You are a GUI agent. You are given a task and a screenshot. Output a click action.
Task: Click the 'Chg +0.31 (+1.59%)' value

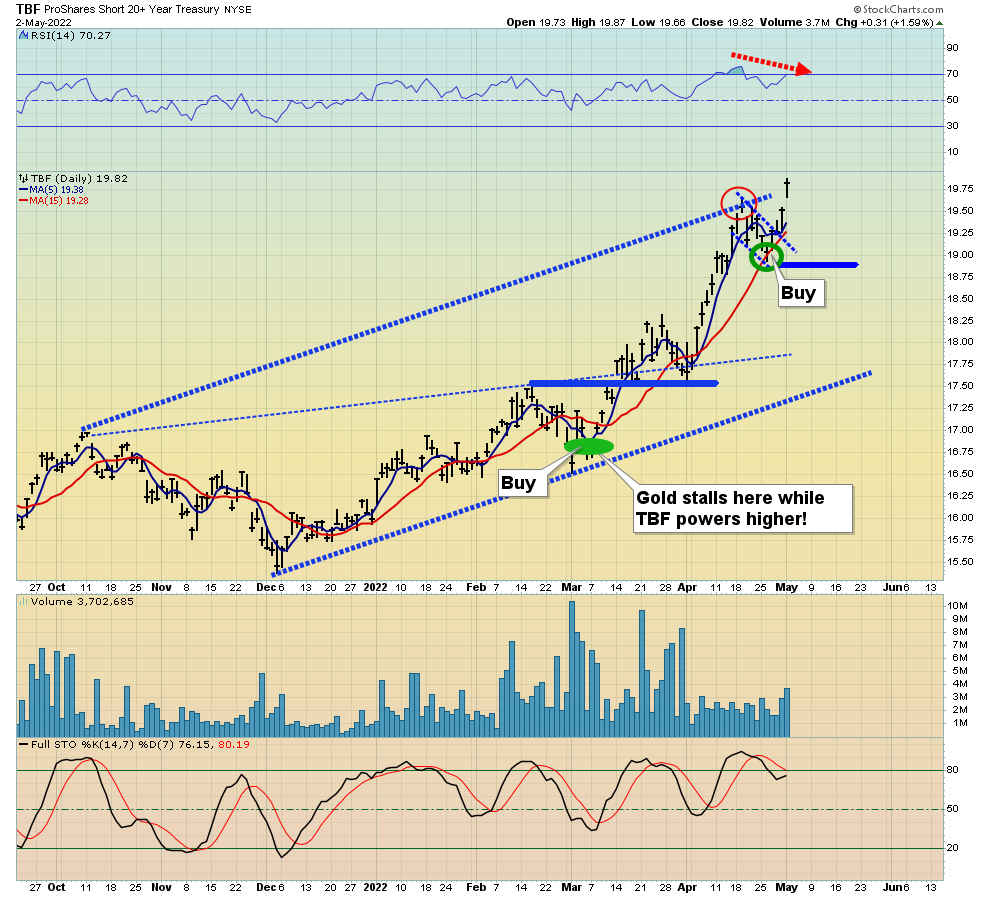click(x=884, y=22)
